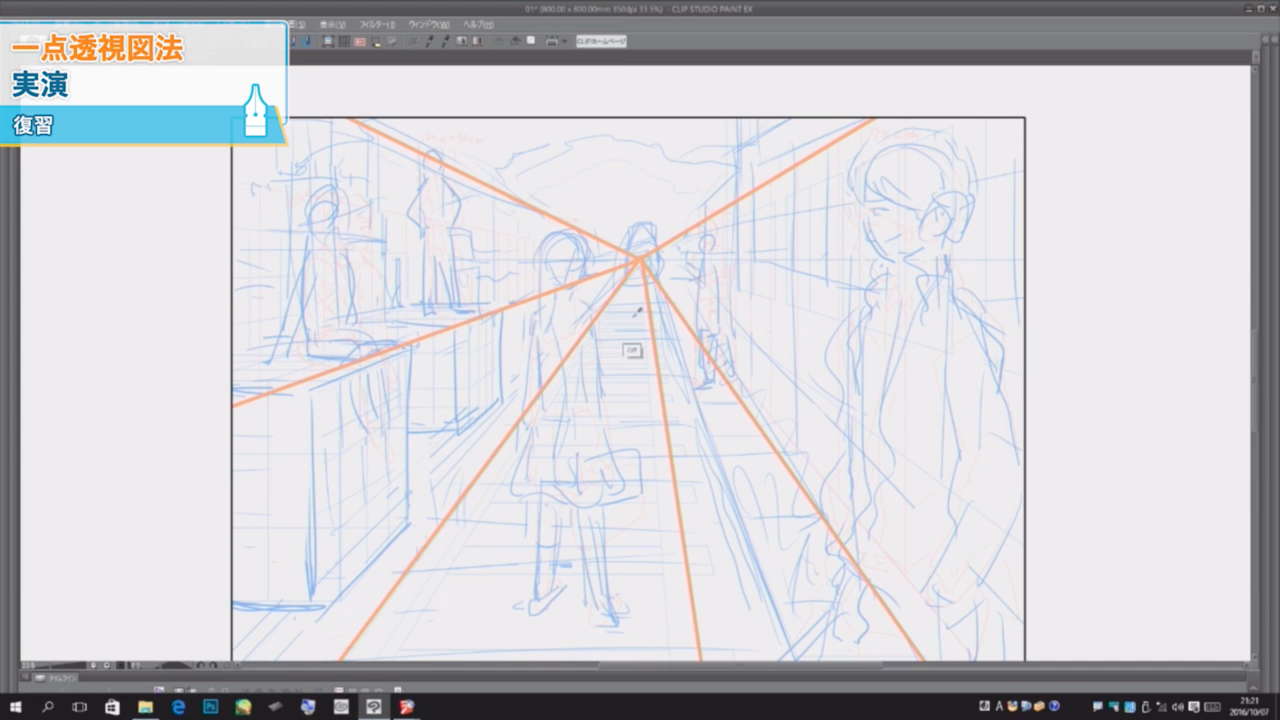This screenshot has height=720, width=1280.
Task: Click the second pen-shaped Snap to Special Ruler icon
Action: point(446,41)
